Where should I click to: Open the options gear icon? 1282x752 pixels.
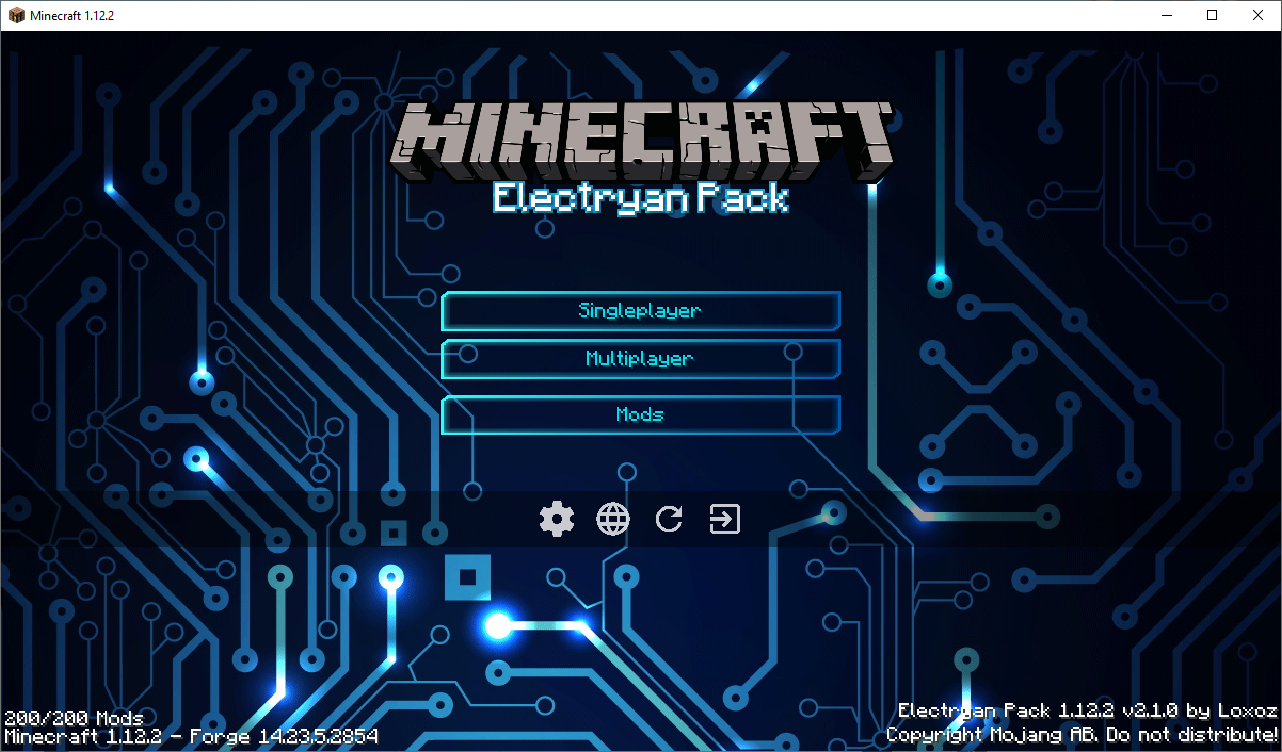(x=557, y=519)
